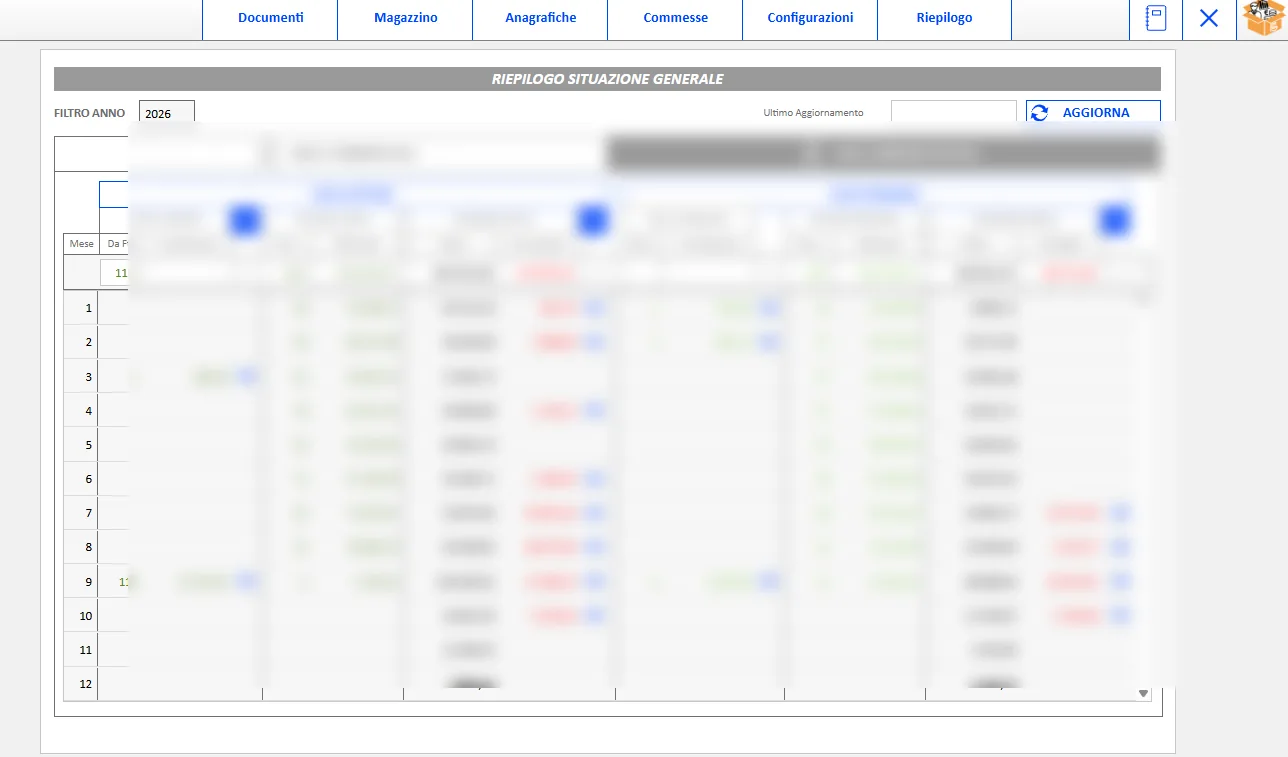Select month row 11
Image resolution: width=1288 pixels, height=757 pixels.
point(81,649)
